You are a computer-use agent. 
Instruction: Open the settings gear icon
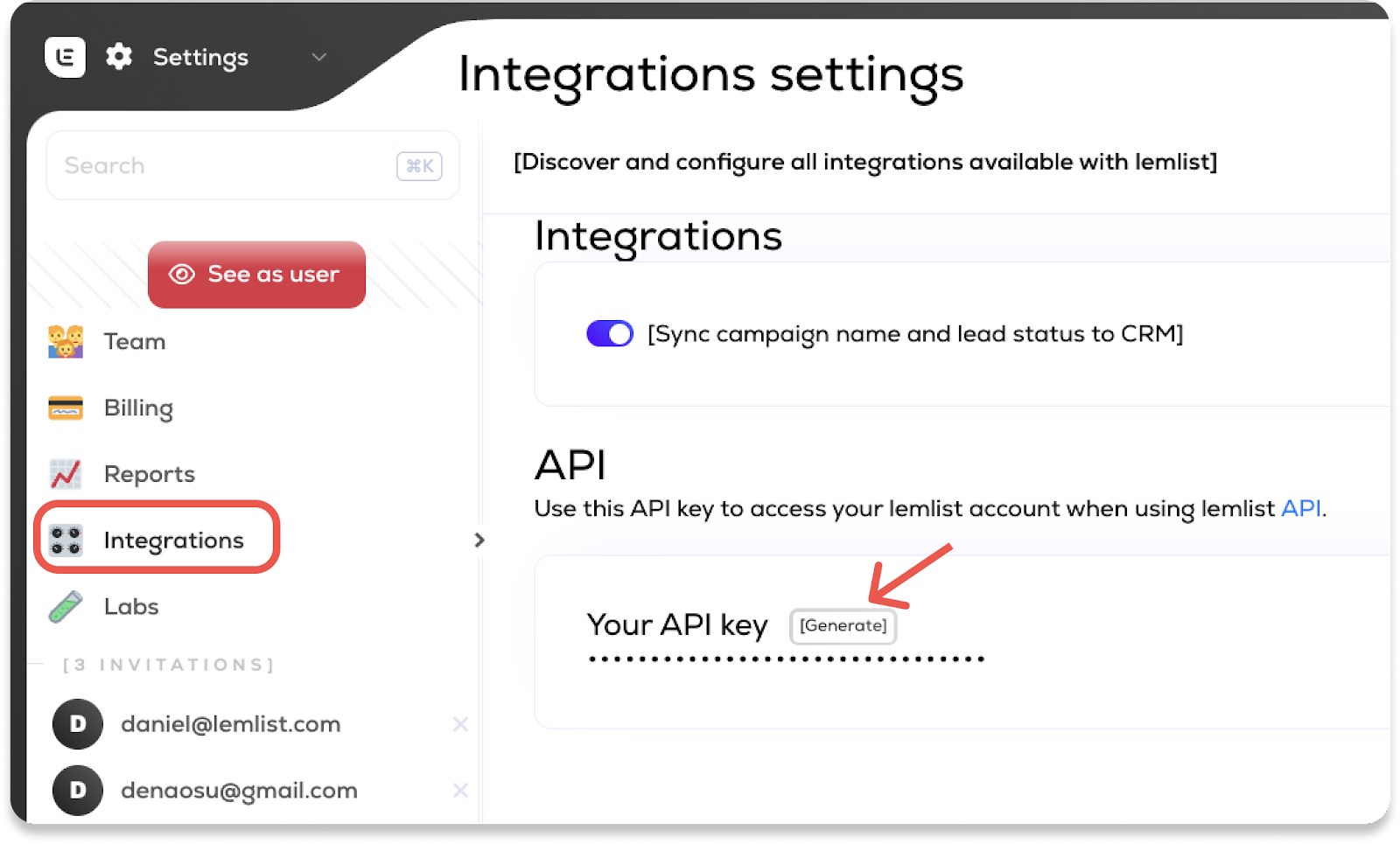(x=118, y=56)
